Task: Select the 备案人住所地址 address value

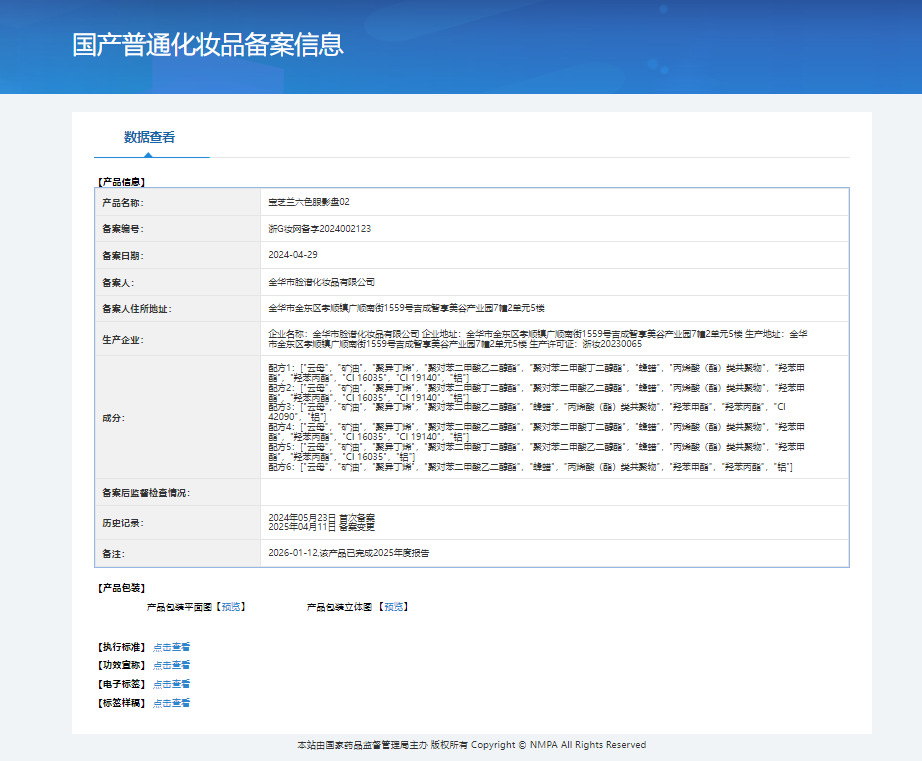Action: click(x=406, y=308)
